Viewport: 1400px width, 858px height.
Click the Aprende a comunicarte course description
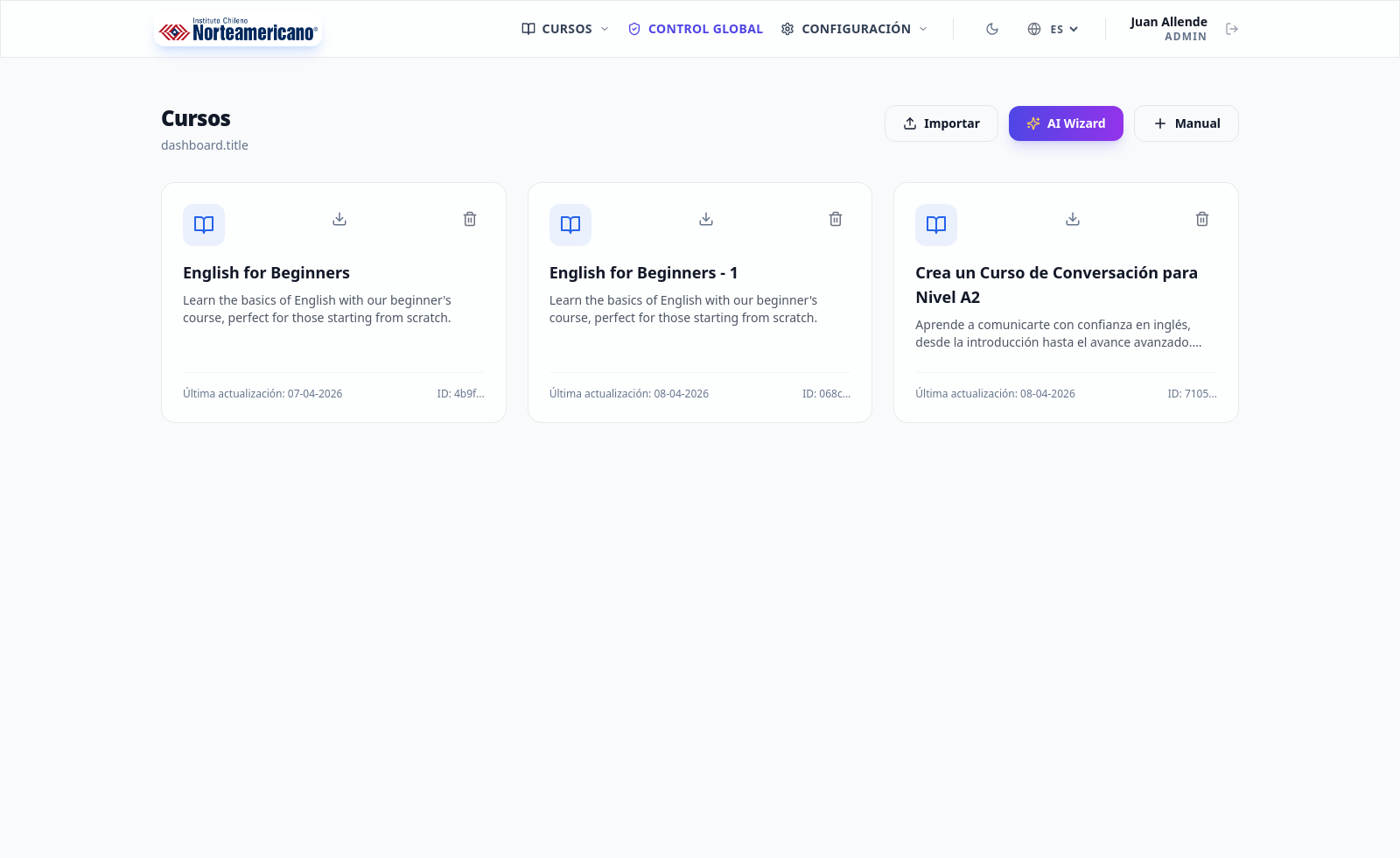[1059, 334]
